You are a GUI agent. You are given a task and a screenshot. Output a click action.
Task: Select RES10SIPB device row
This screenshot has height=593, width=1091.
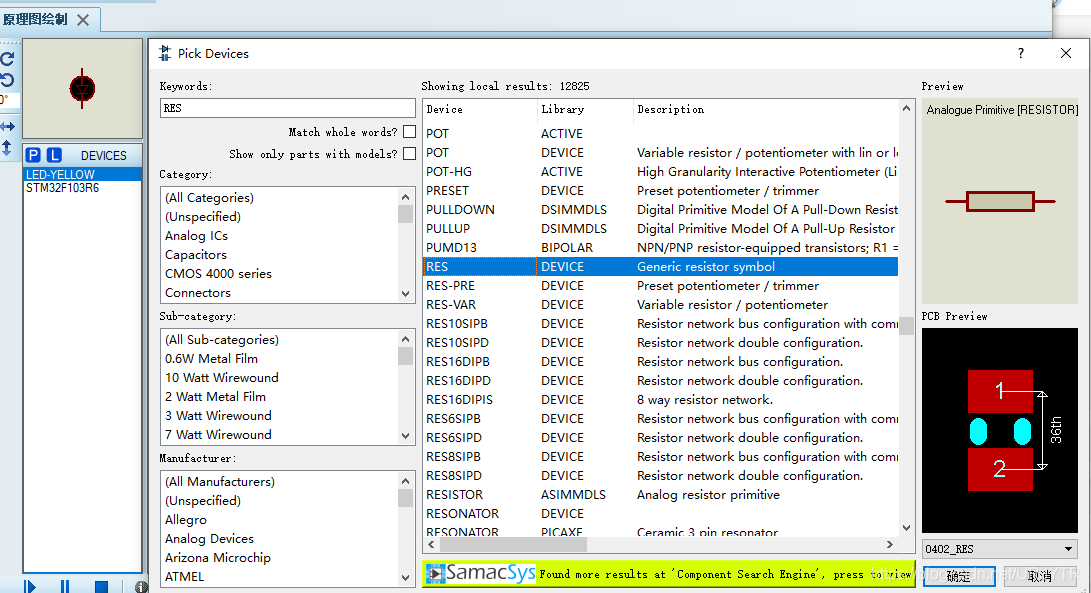pyautogui.click(x=660, y=324)
